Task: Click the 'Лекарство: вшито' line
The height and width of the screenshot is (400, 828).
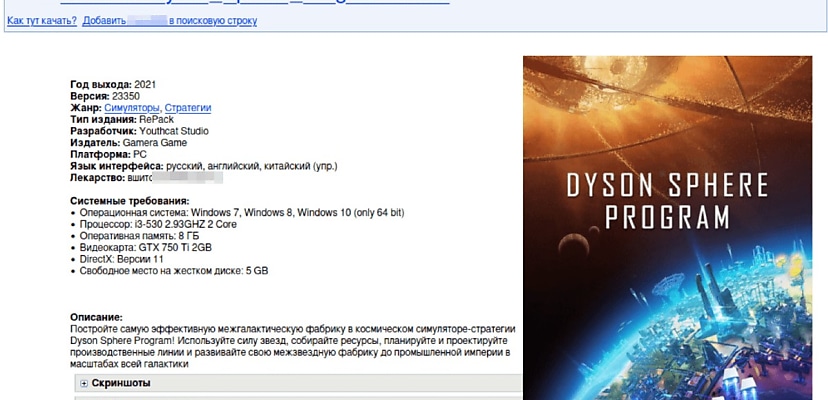Action: click(146, 178)
